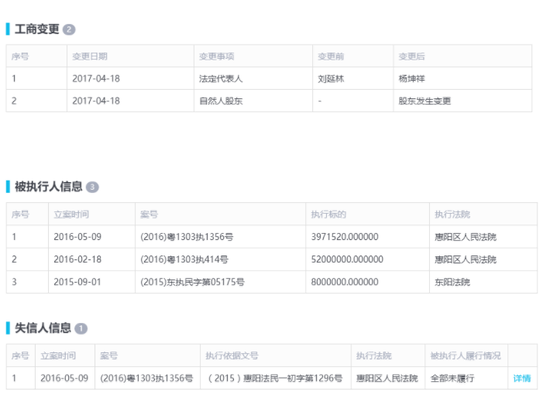This screenshot has height=405, width=550.
Task: Click the 变更事项 column header
Action: 216,56
